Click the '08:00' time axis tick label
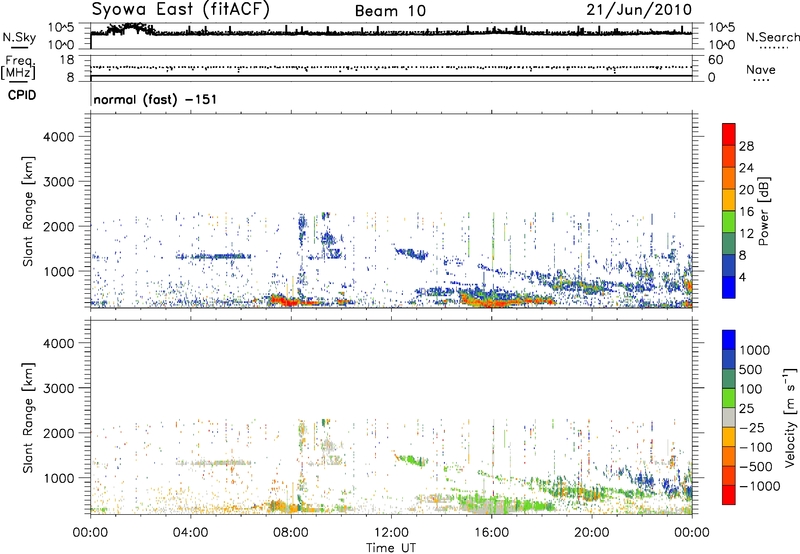Viewport: 800px width, 554px height. 291,533
